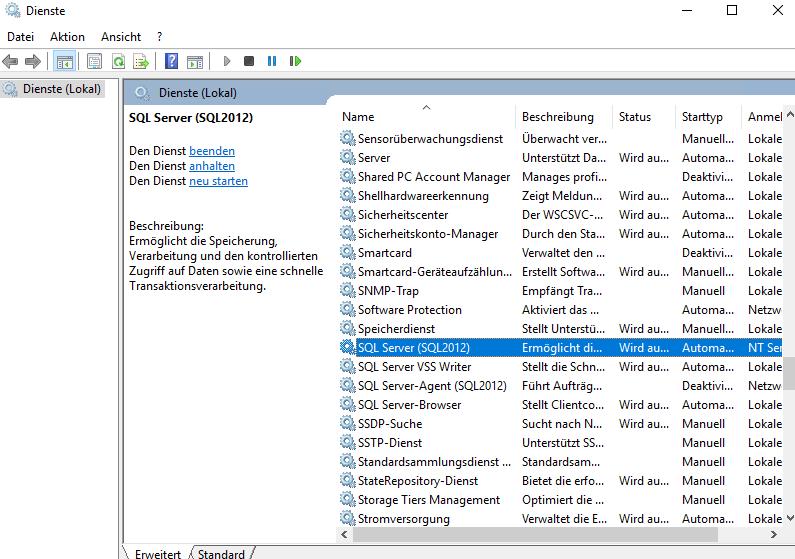Click gear icon next to Smartcard
The width and height of the screenshot is (795, 559).
pyautogui.click(x=347, y=252)
